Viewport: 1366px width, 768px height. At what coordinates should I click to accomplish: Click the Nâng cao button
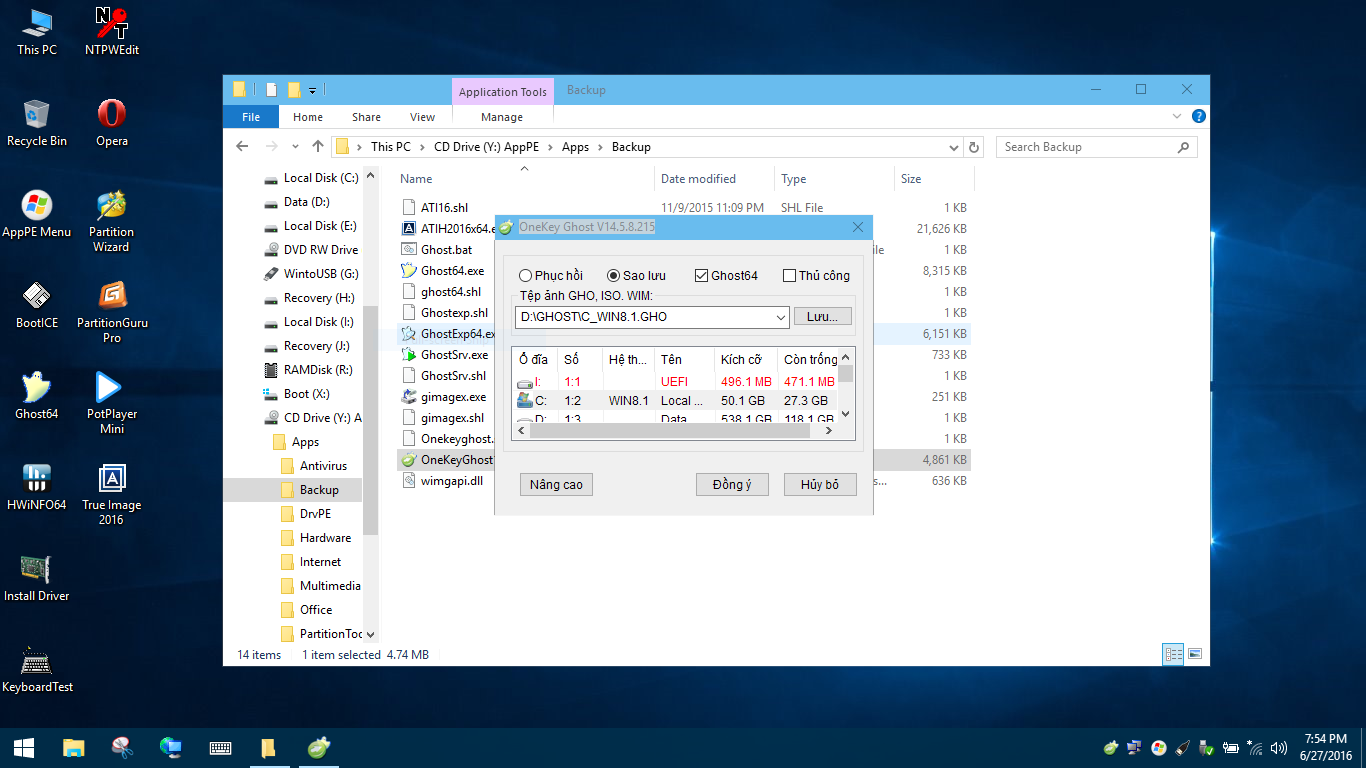pyautogui.click(x=556, y=484)
